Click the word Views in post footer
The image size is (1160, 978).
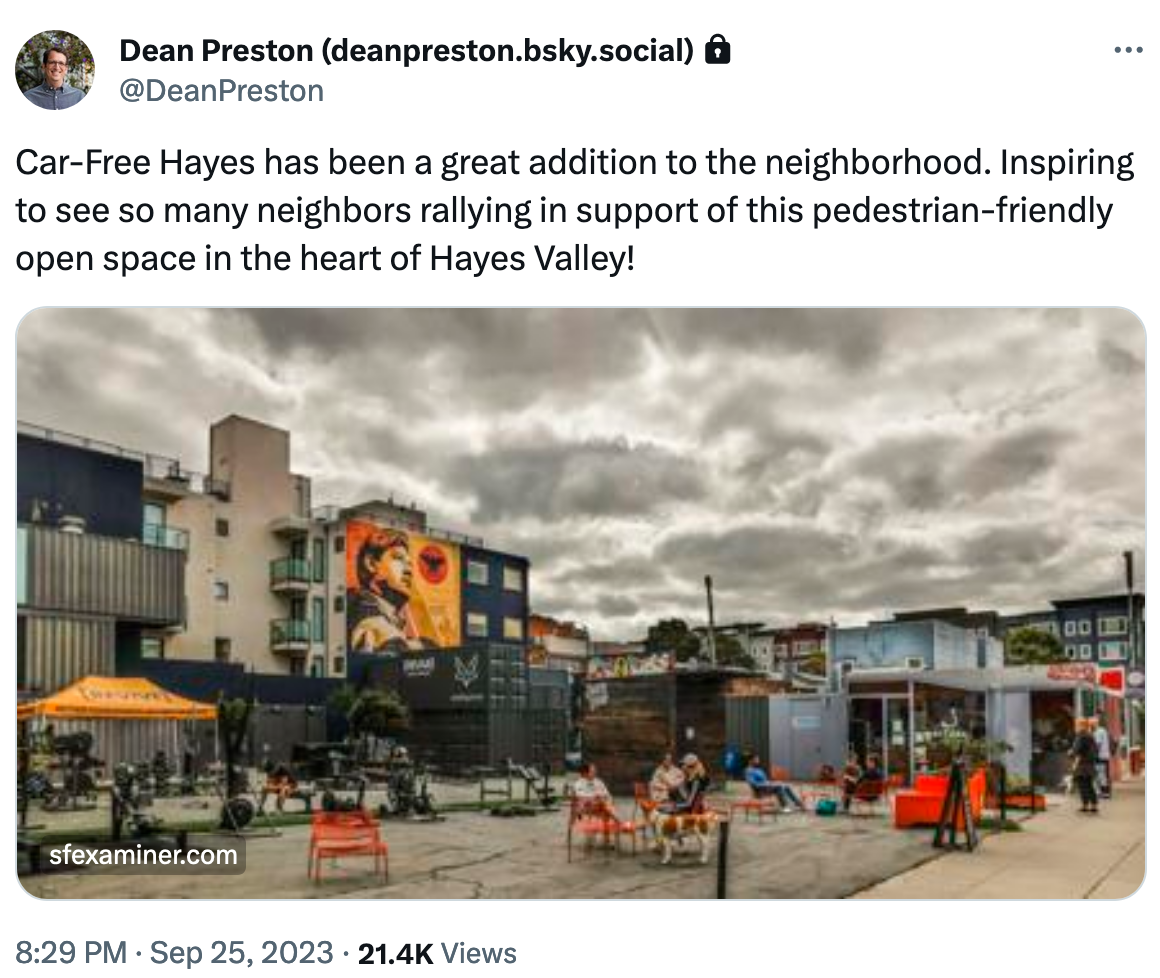[x=479, y=954]
